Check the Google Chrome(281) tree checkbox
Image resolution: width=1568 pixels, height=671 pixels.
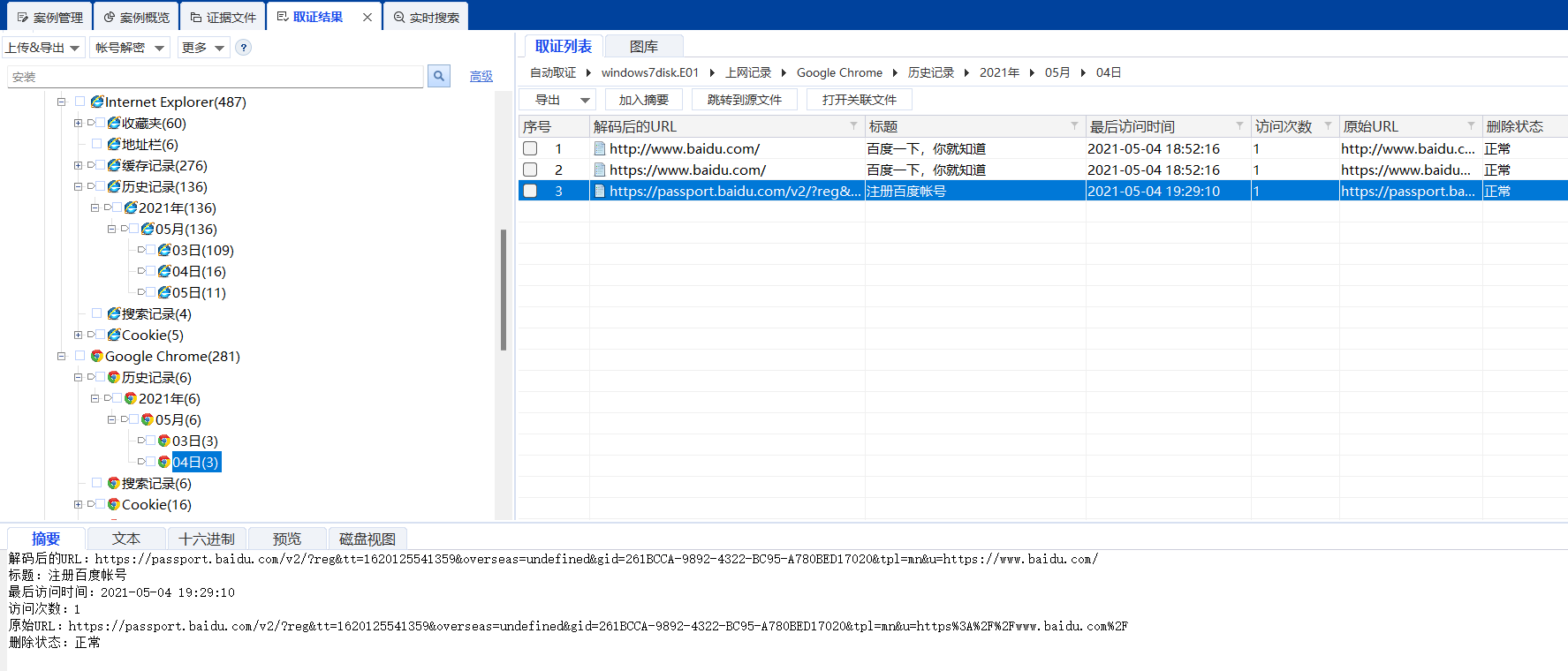[80, 356]
